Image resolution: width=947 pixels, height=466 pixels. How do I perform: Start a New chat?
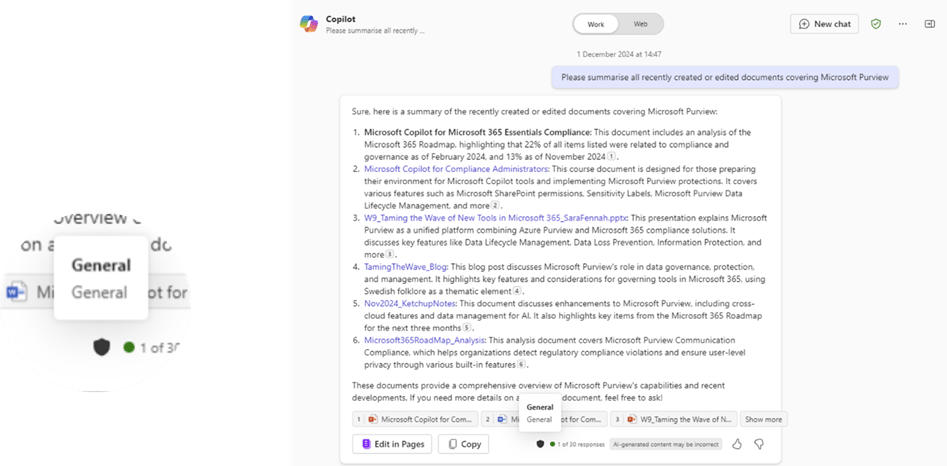point(824,24)
